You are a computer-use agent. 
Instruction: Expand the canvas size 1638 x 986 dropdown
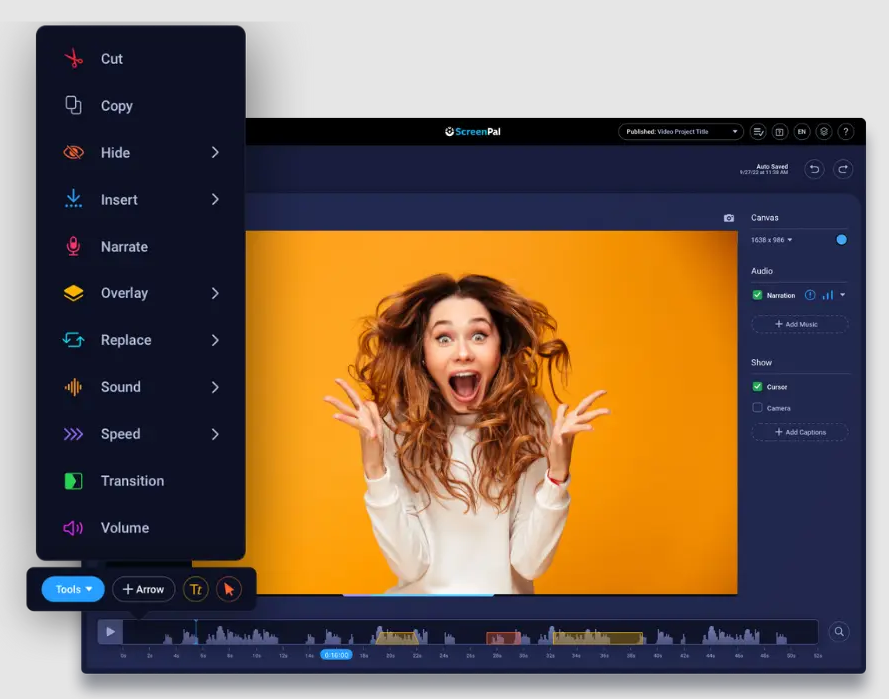tap(772, 240)
